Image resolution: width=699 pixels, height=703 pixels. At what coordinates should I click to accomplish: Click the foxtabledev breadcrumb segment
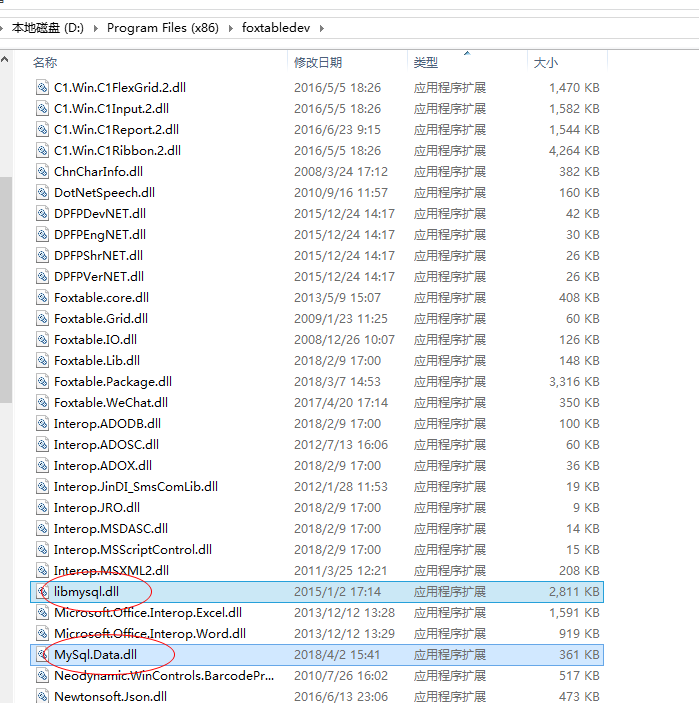coord(276,28)
